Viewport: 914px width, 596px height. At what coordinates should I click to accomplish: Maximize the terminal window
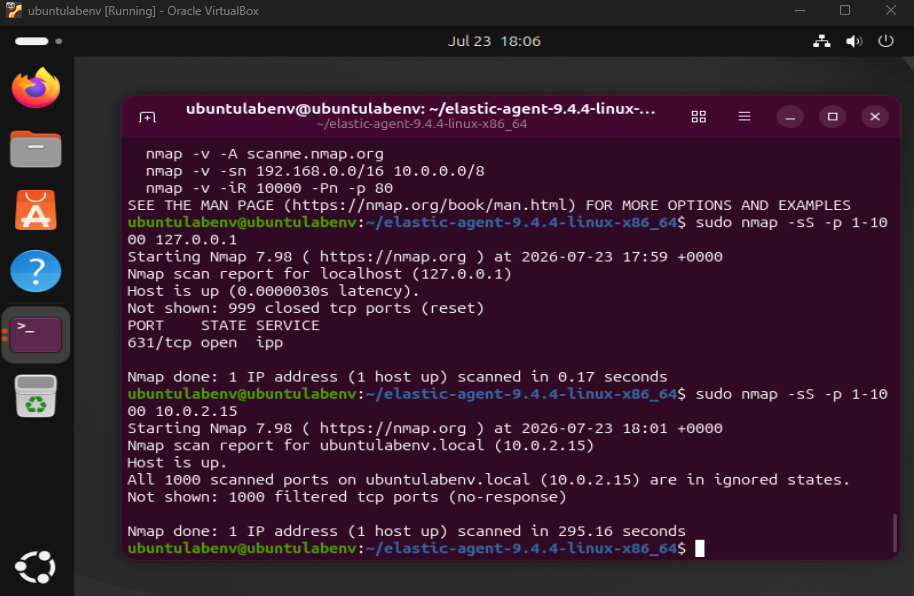coord(832,117)
